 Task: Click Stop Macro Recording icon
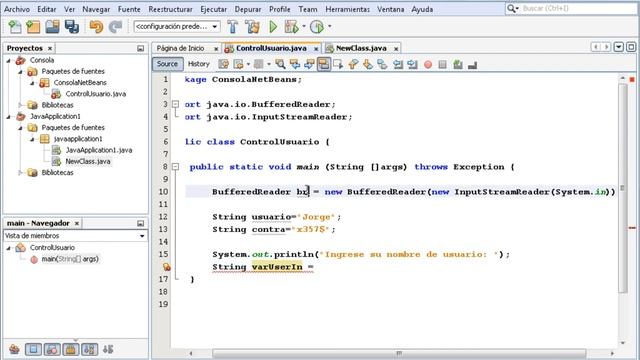pos(442,64)
